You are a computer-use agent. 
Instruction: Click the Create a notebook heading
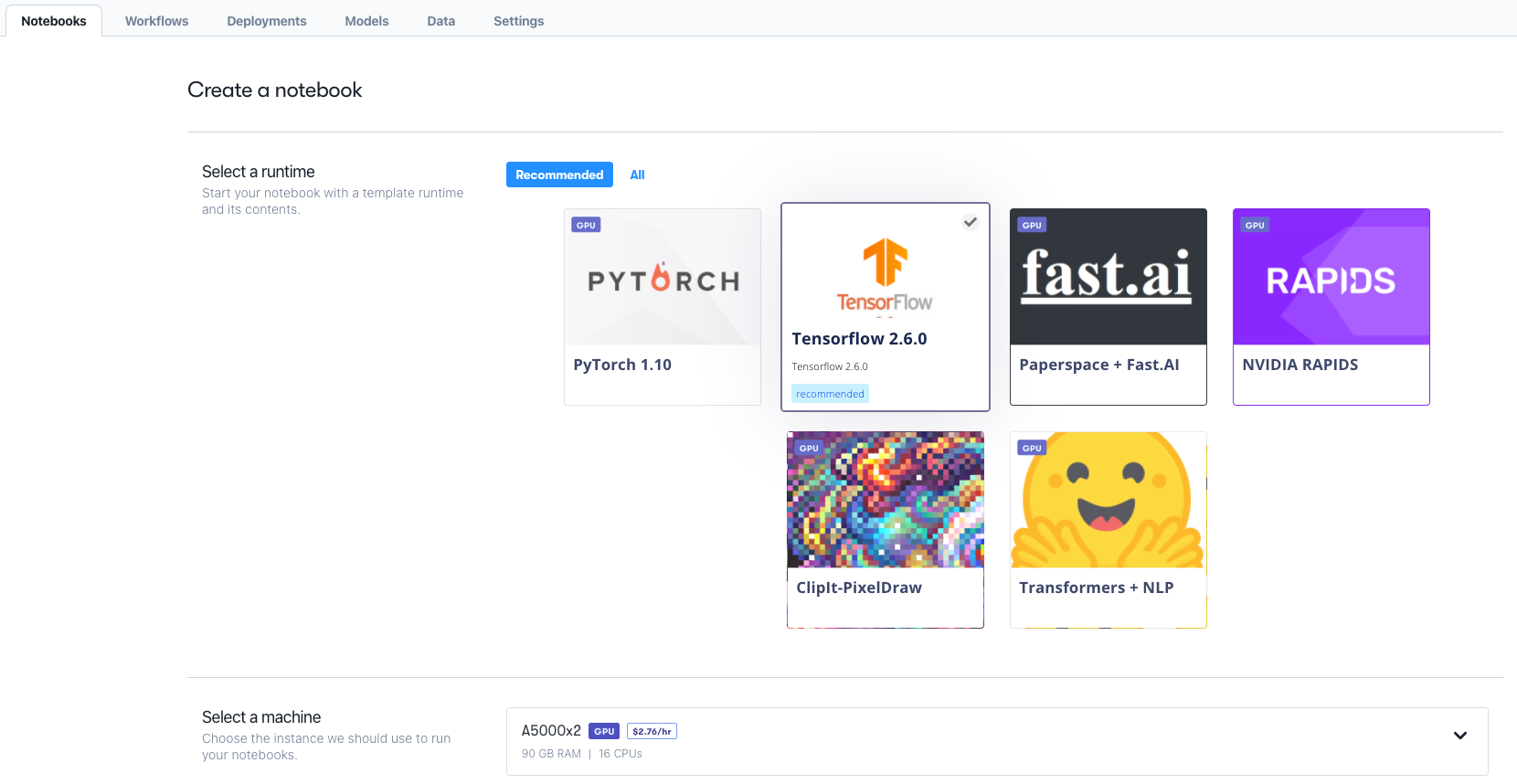275,90
